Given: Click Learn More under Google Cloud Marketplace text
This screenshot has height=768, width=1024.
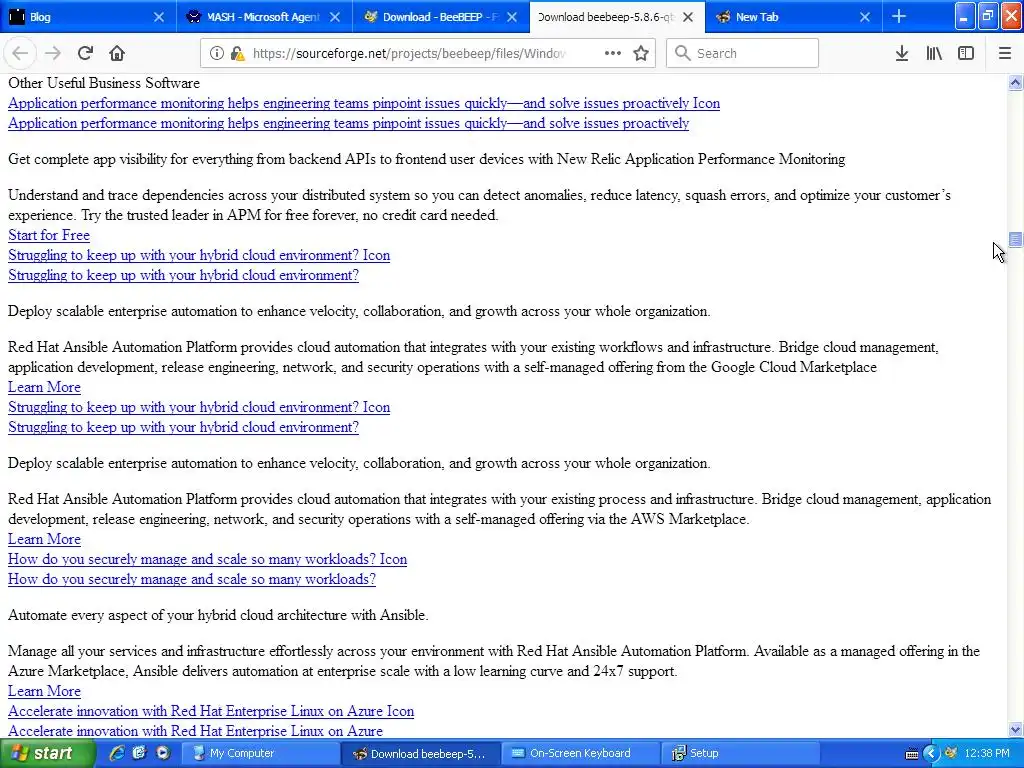Looking at the screenshot, I should 44,387.
